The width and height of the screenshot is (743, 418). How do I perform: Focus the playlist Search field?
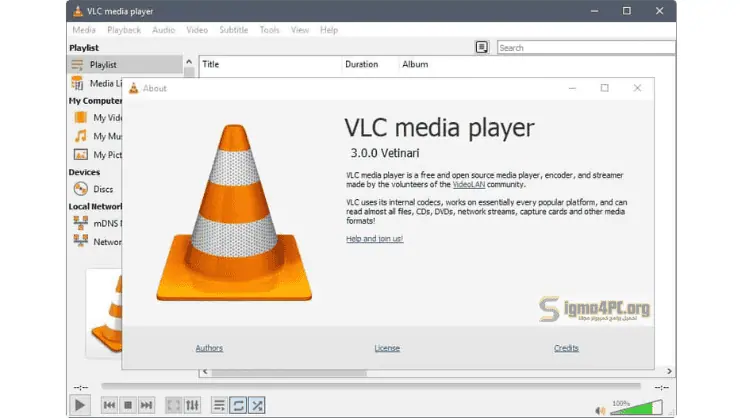tap(586, 48)
